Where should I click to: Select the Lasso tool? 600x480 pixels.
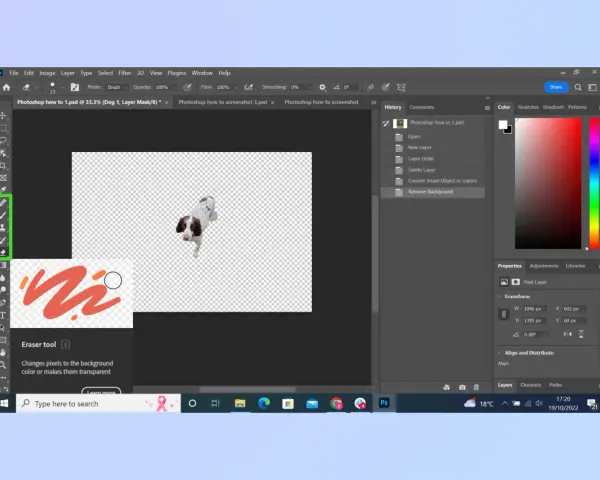click(x=3, y=140)
